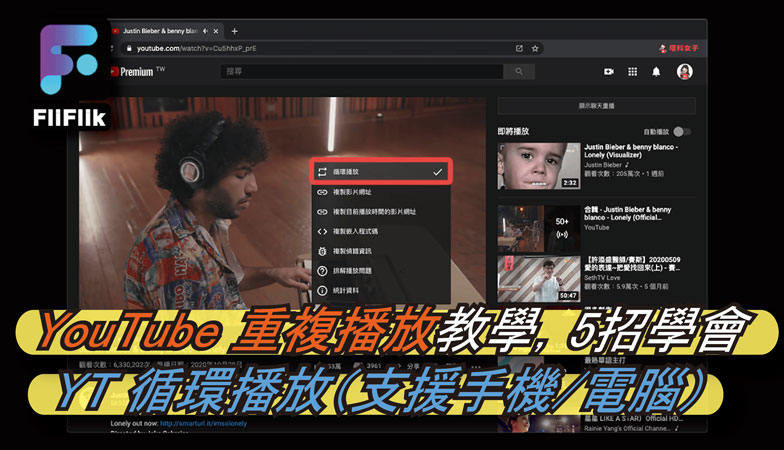Open the account avatar menu
Viewport: 784px width, 450px height.
click(x=684, y=72)
